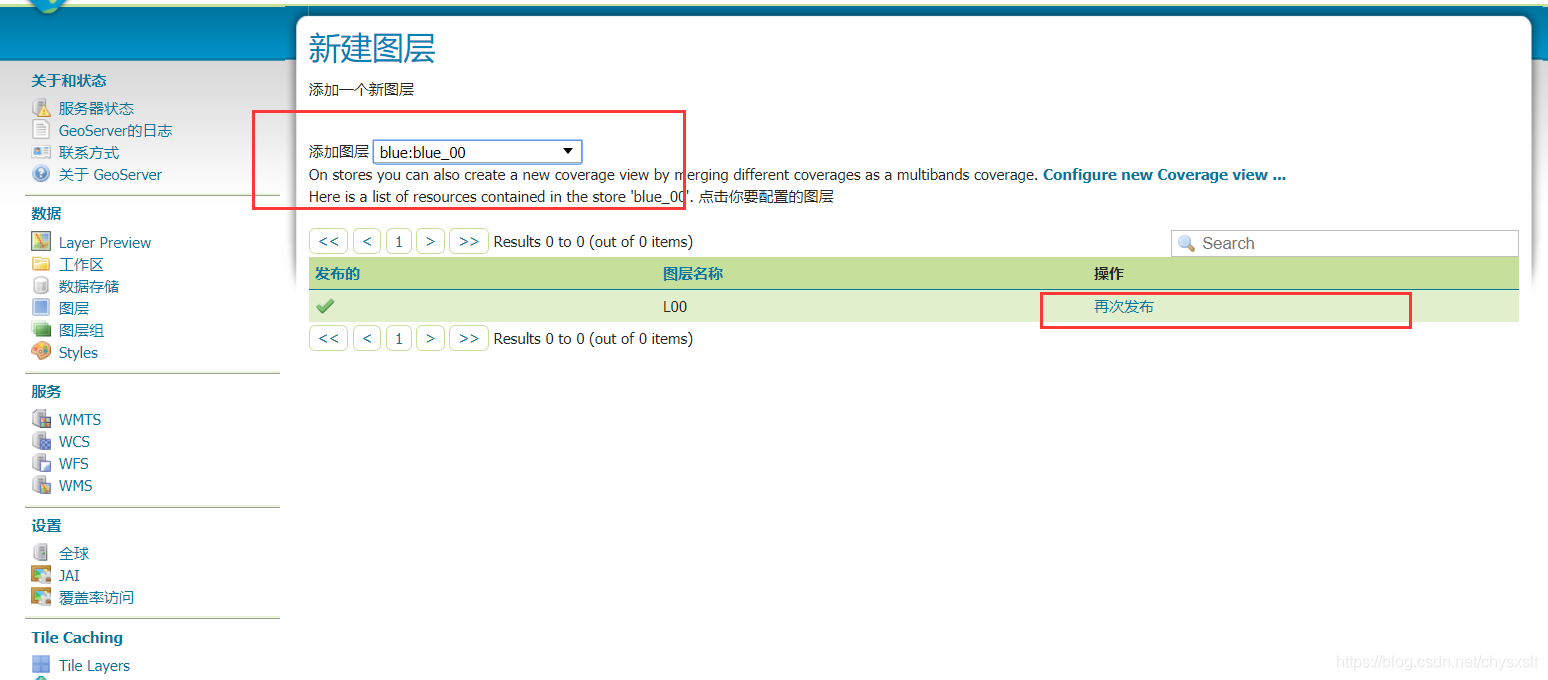Click the Layer Preview map icon
This screenshot has width=1548, height=680.
(41, 242)
